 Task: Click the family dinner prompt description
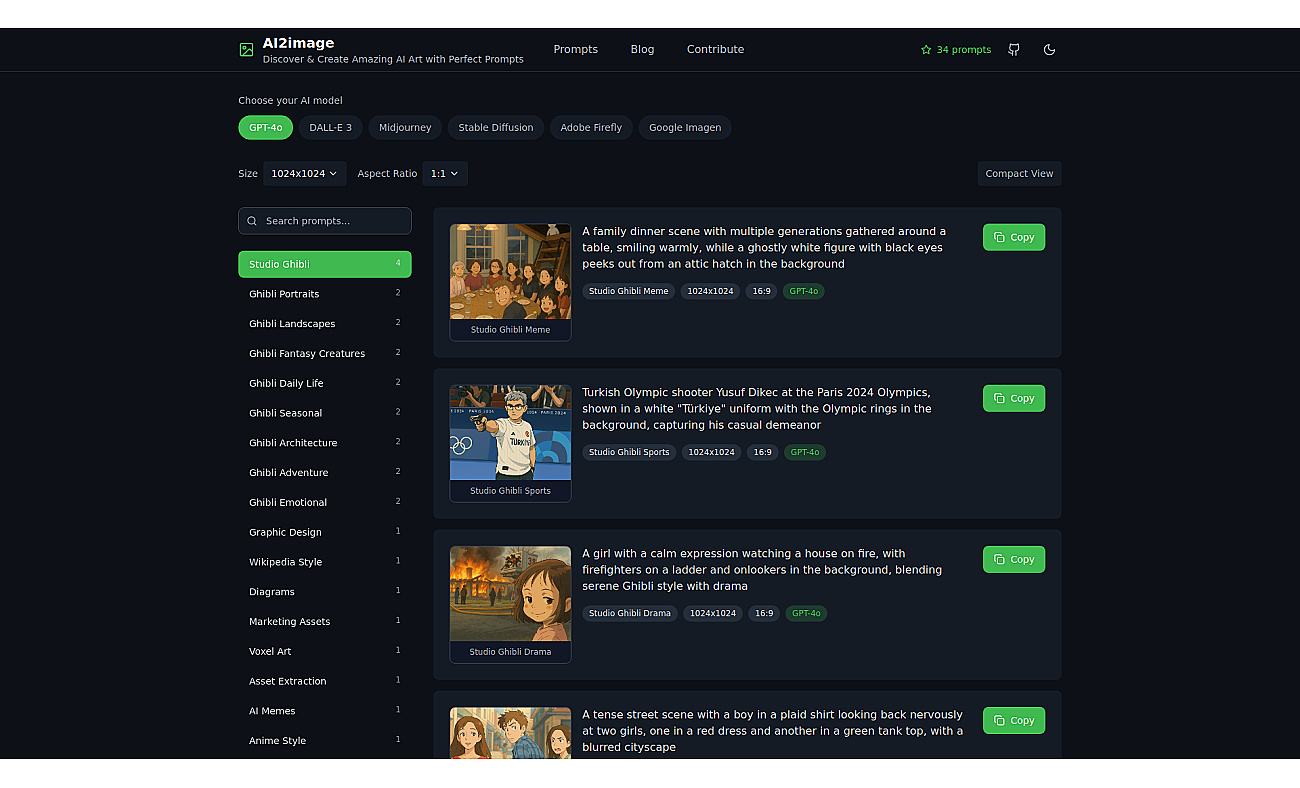click(764, 248)
